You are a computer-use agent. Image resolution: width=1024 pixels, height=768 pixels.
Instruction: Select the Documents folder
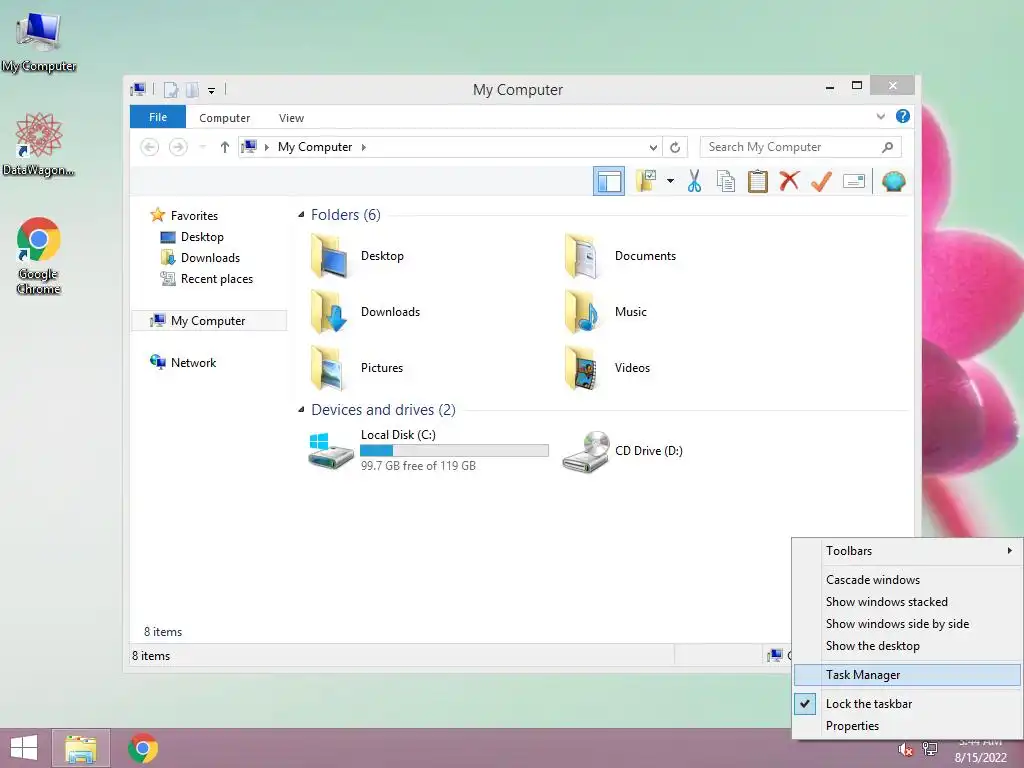click(x=619, y=256)
